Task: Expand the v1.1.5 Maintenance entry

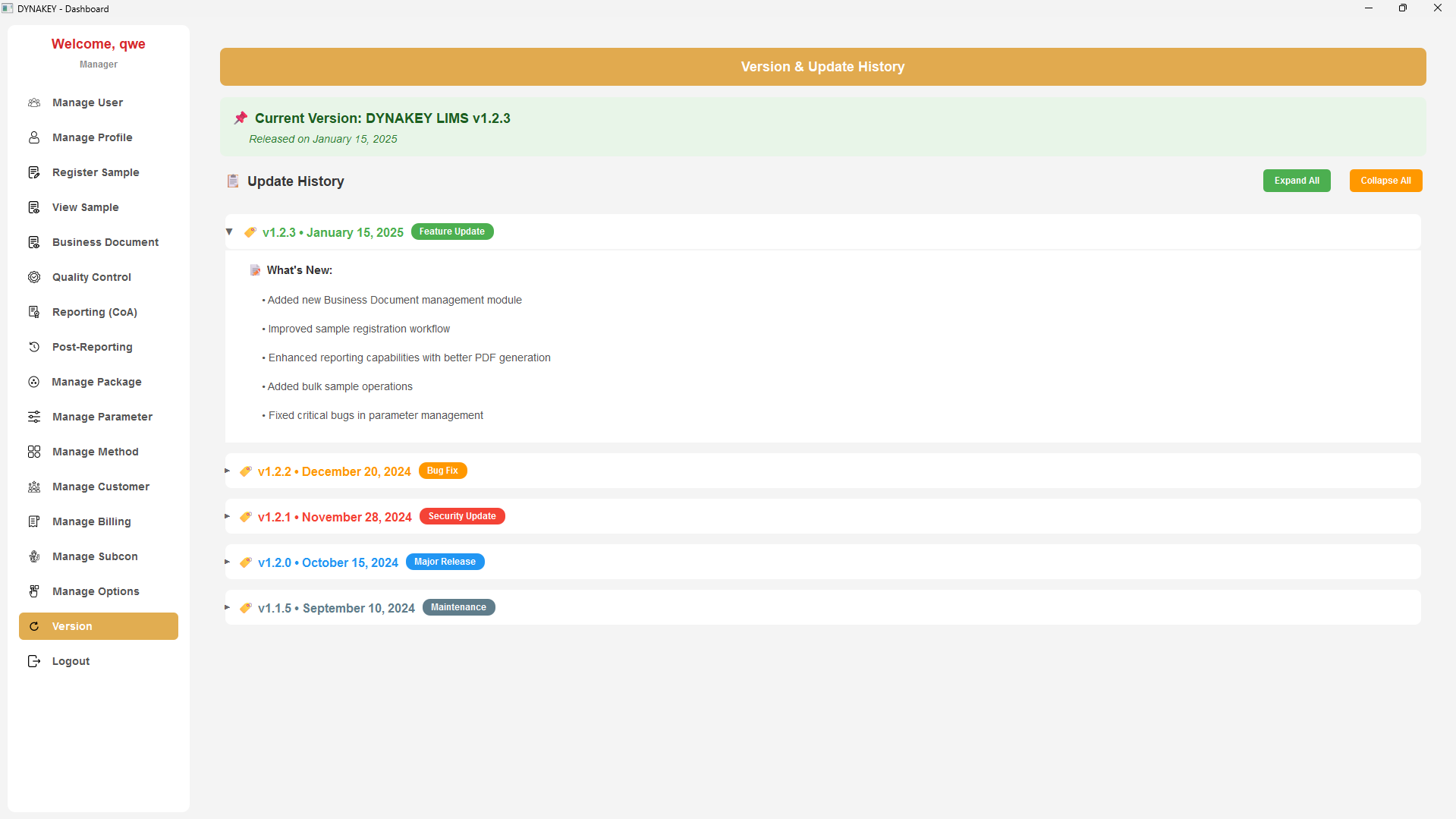Action: (228, 607)
